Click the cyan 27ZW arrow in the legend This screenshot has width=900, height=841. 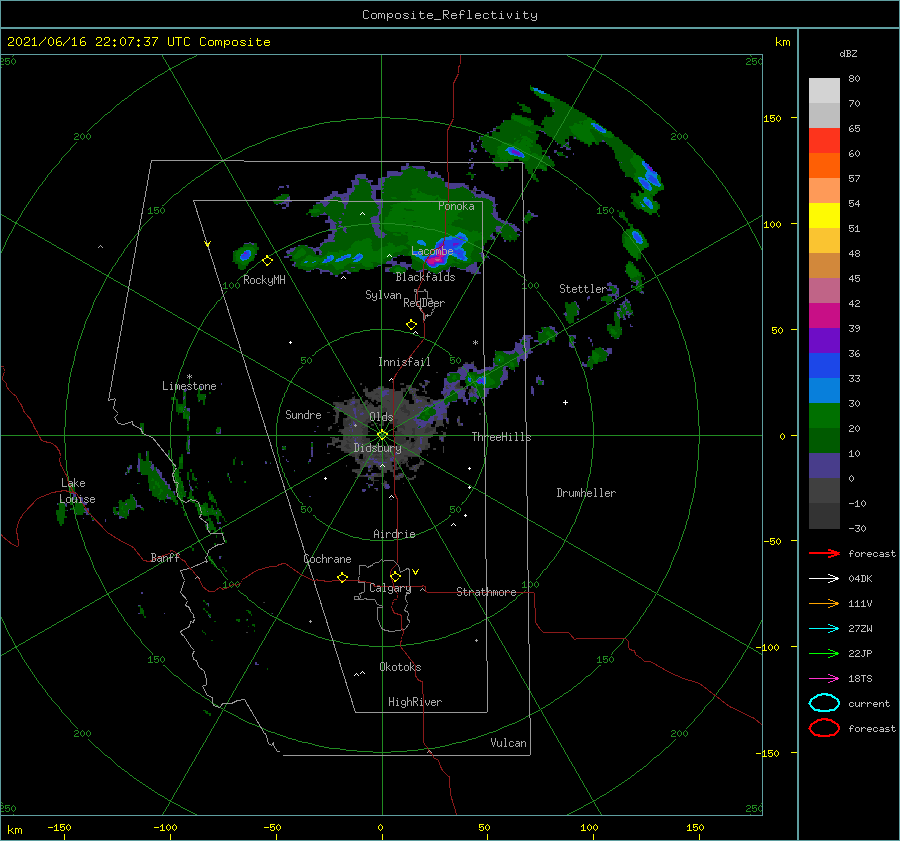(824, 629)
